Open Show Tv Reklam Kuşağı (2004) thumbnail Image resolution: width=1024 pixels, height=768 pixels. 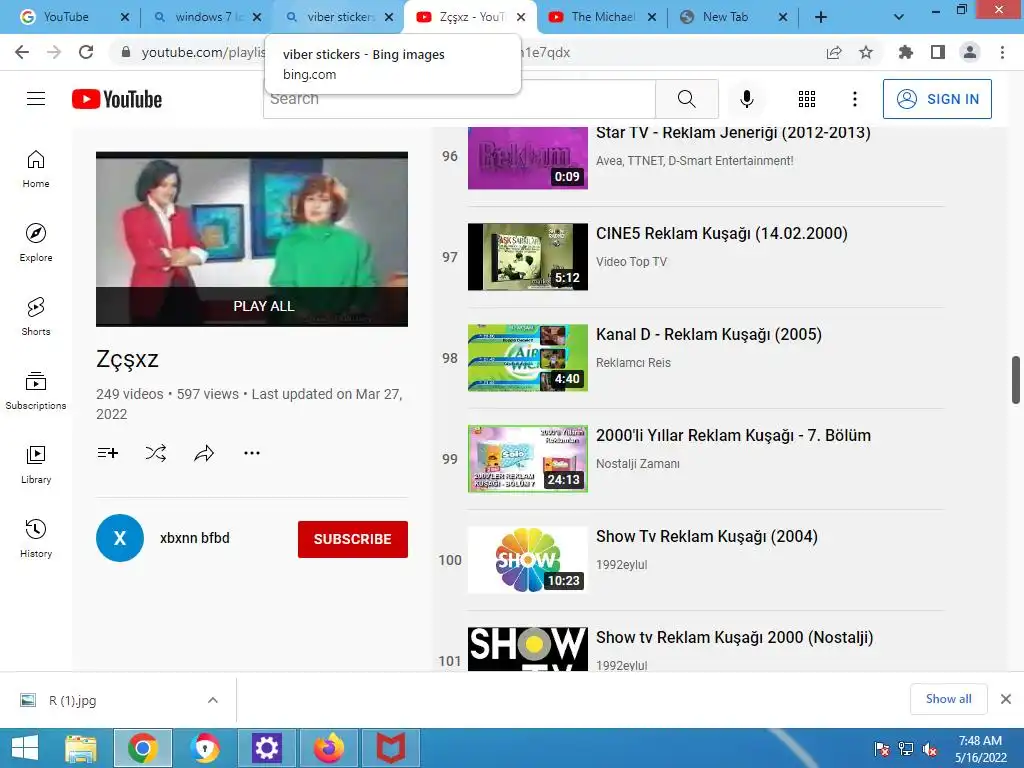tap(528, 560)
